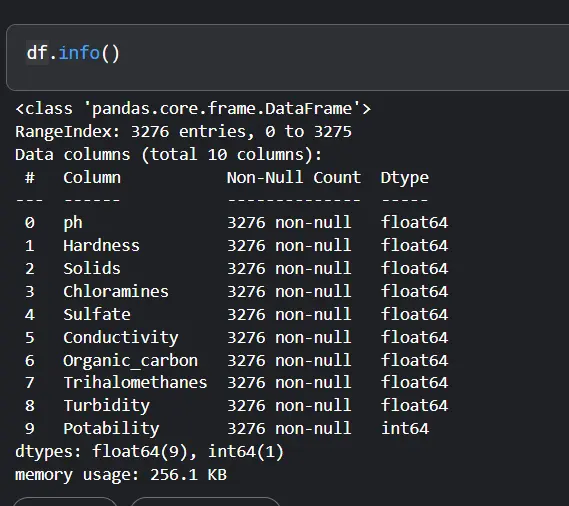This screenshot has width=569, height=506.
Task: Click the 'Non-Null Count' header text
Action: click(294, 177)
